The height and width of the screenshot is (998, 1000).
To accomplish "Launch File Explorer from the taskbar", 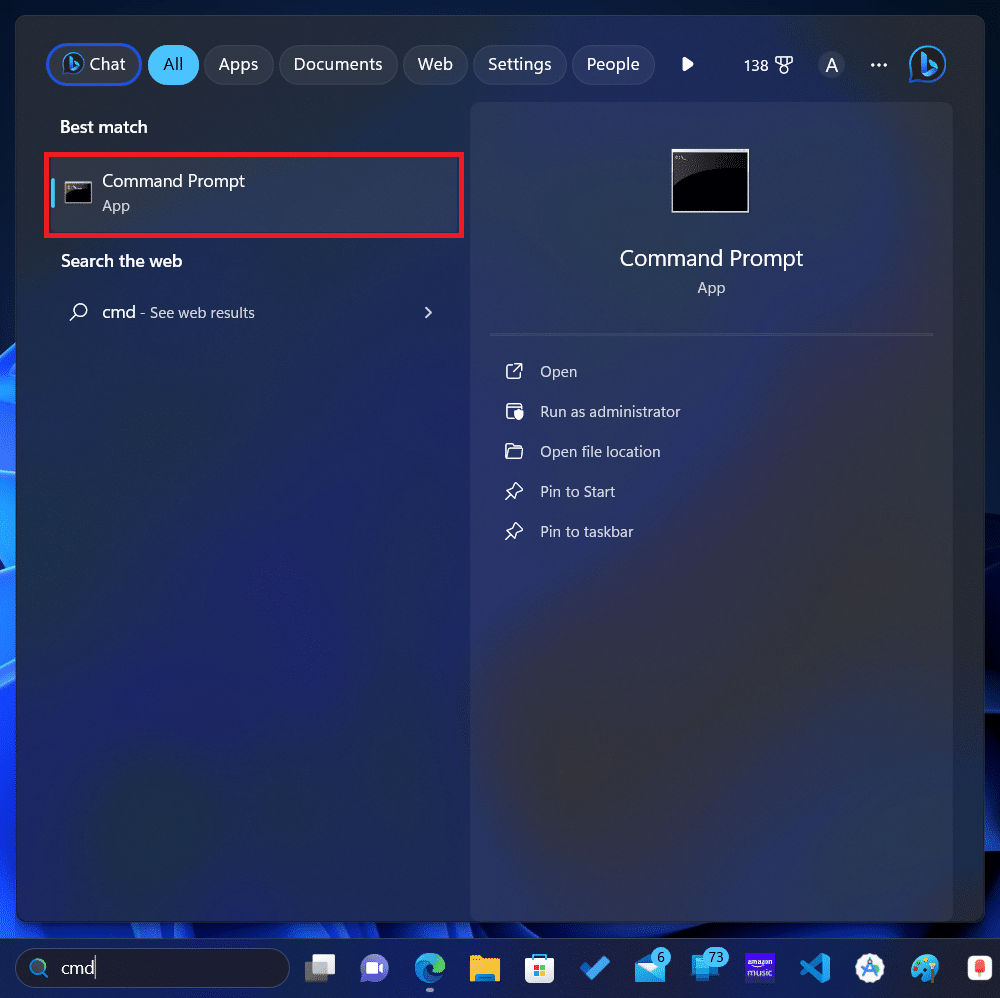I will click(x=485, y=968).
